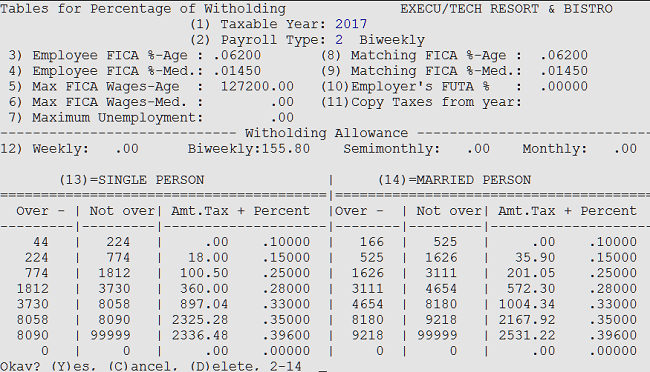Select married person Over value 9218
650x372 pixels.
click(x=367, y=335)
